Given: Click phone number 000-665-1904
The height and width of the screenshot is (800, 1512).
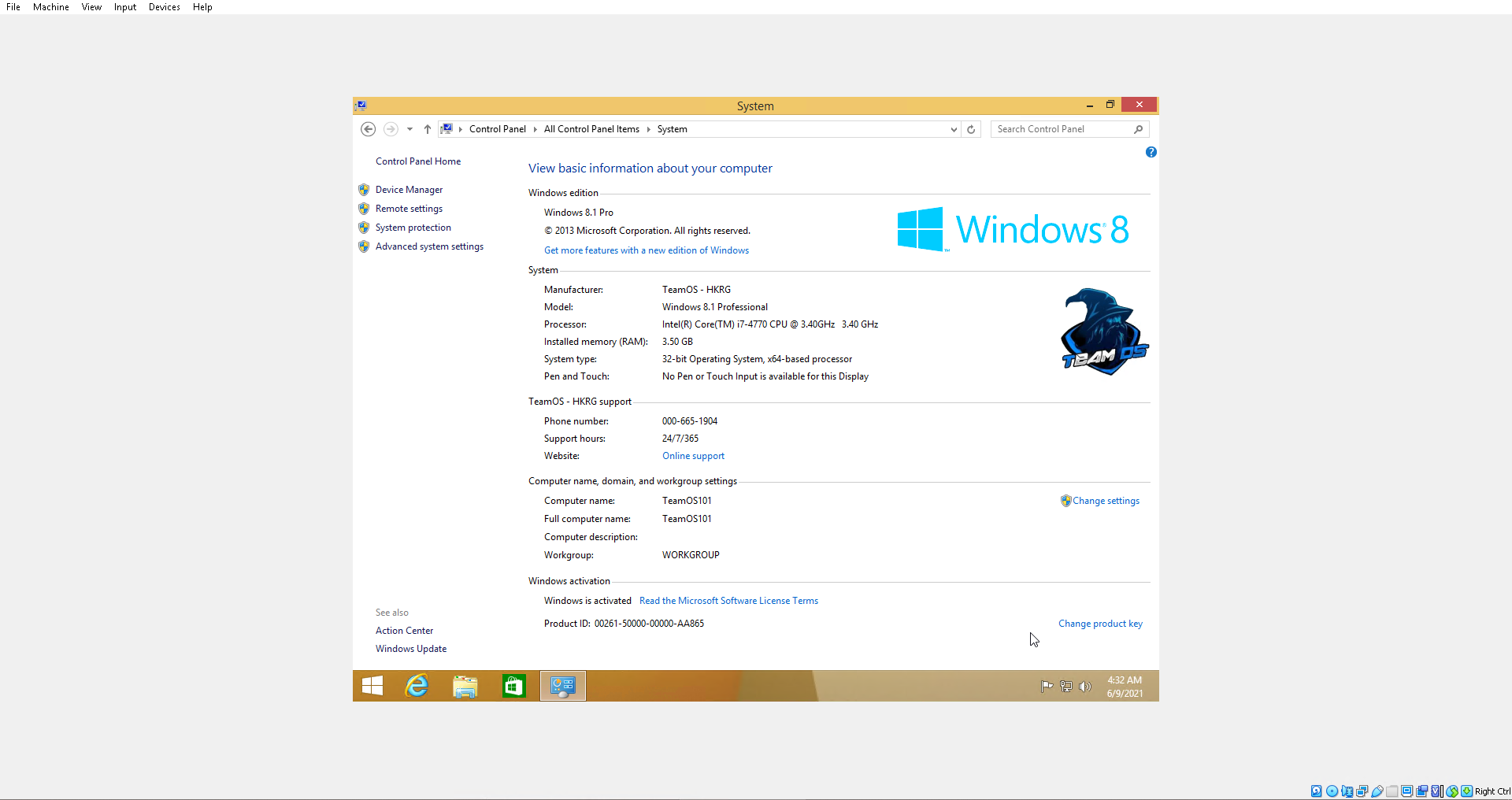Looking at the screenshot, I should (x=690, y=421).
